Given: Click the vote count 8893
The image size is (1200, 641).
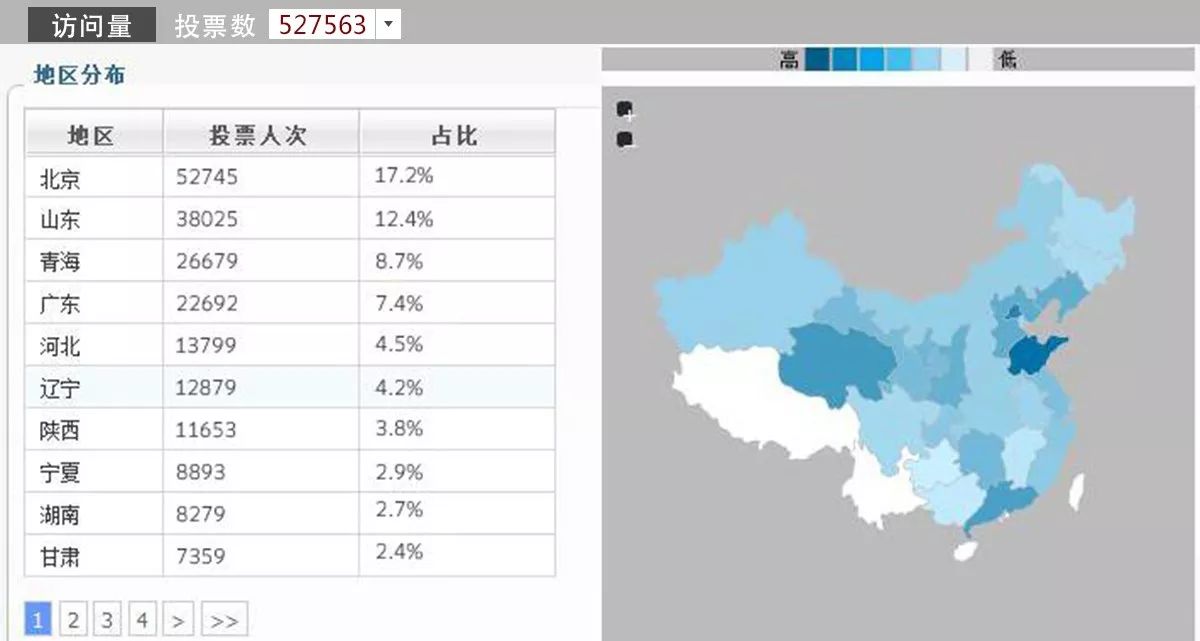Looking at the screenshot, I should [x=201, y=472].
